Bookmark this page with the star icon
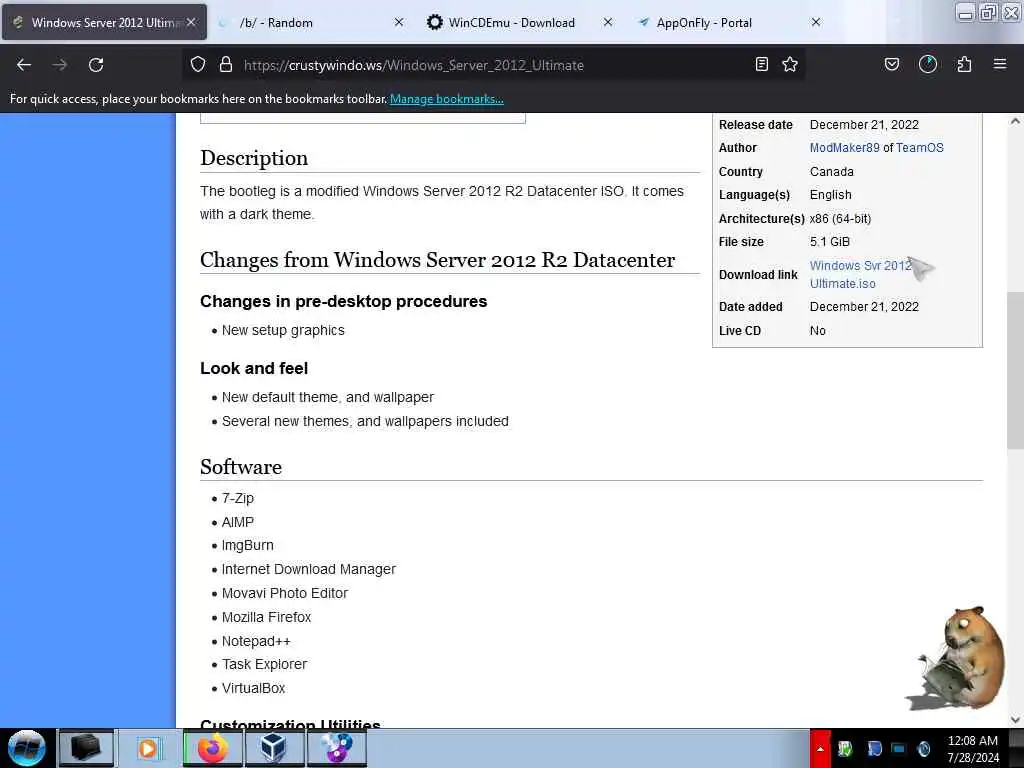 (790, 64)
